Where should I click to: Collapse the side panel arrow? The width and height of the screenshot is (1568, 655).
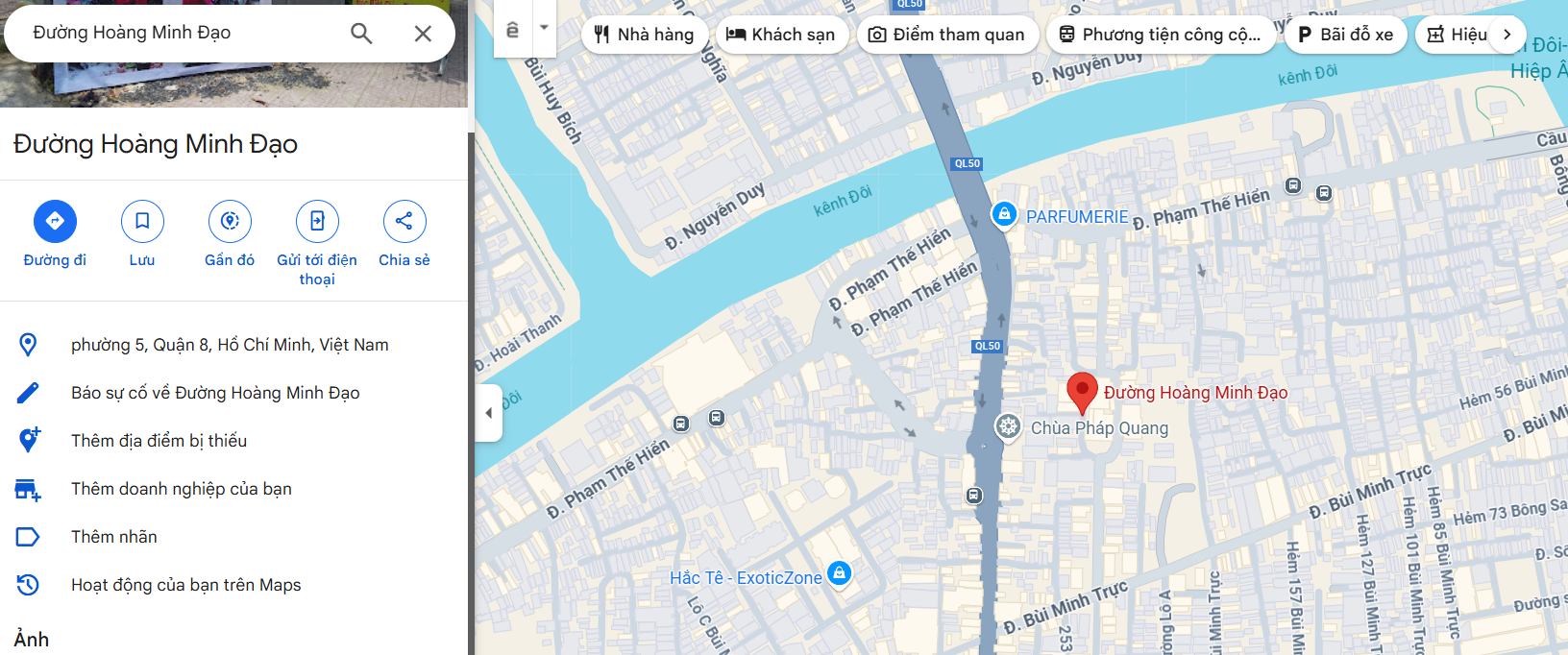489,413
